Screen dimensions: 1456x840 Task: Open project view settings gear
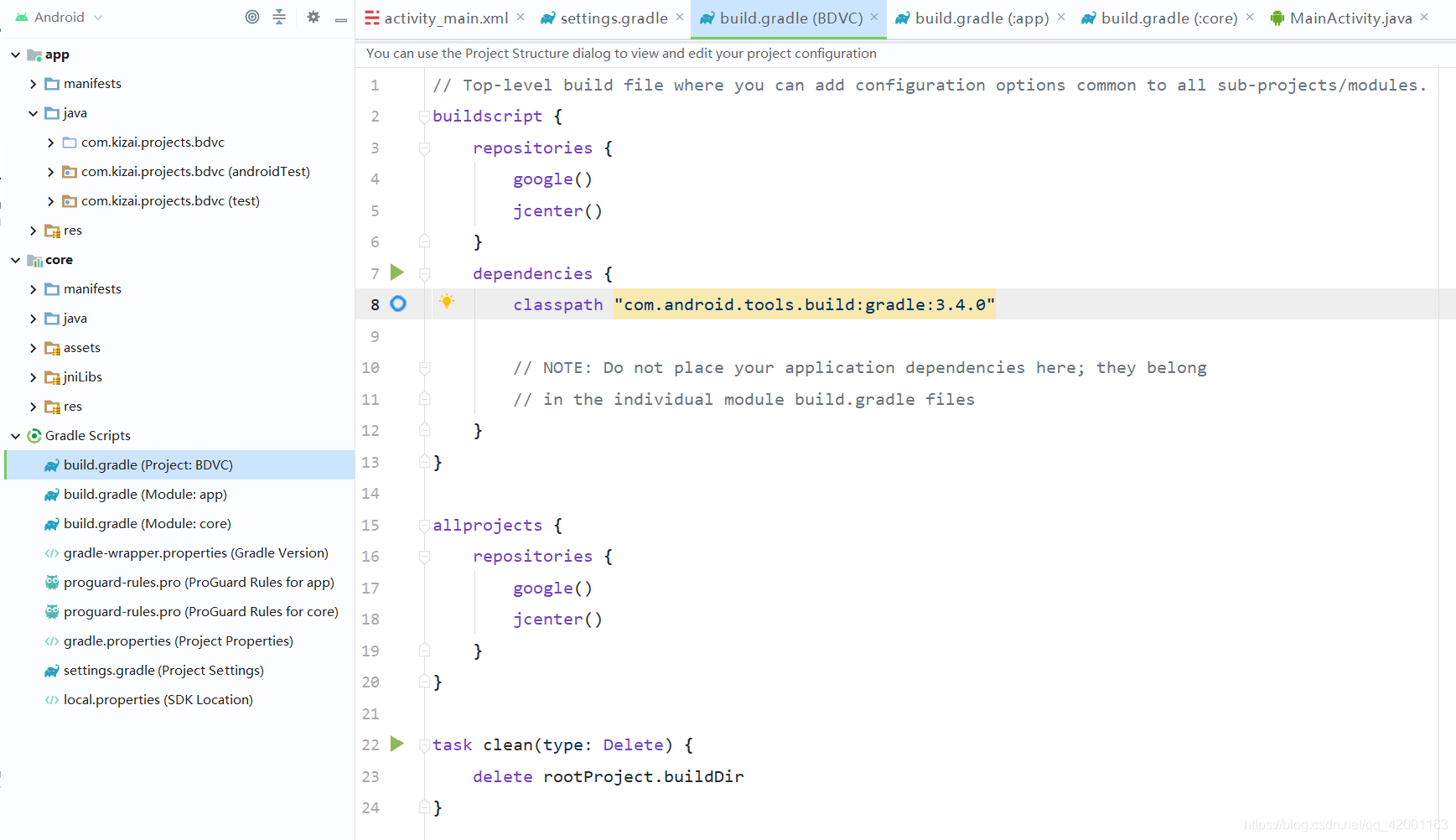pyautogui.click(x=313, y=17)
